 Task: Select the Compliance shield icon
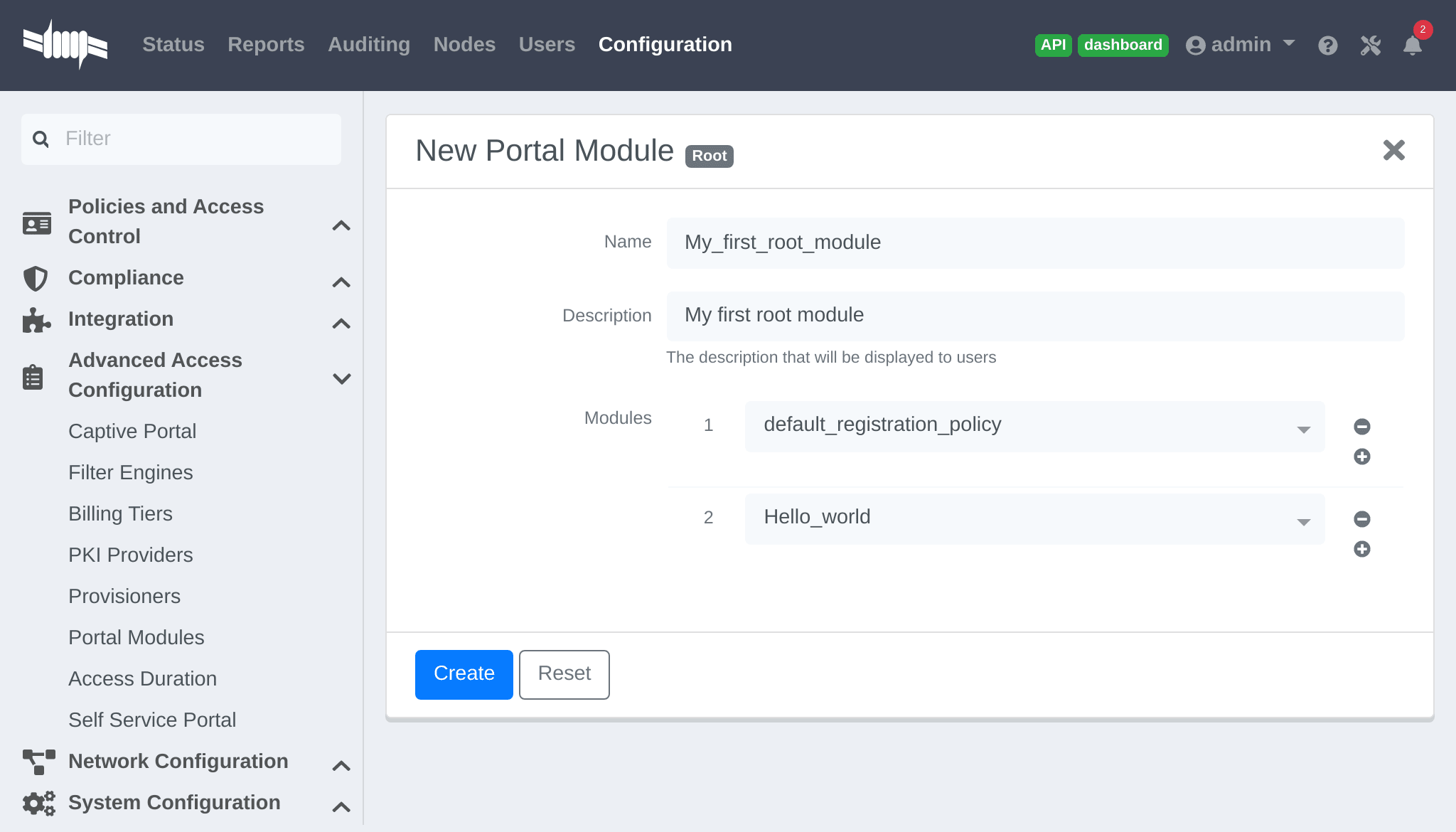pyautogui.click(x=36, y=278)
